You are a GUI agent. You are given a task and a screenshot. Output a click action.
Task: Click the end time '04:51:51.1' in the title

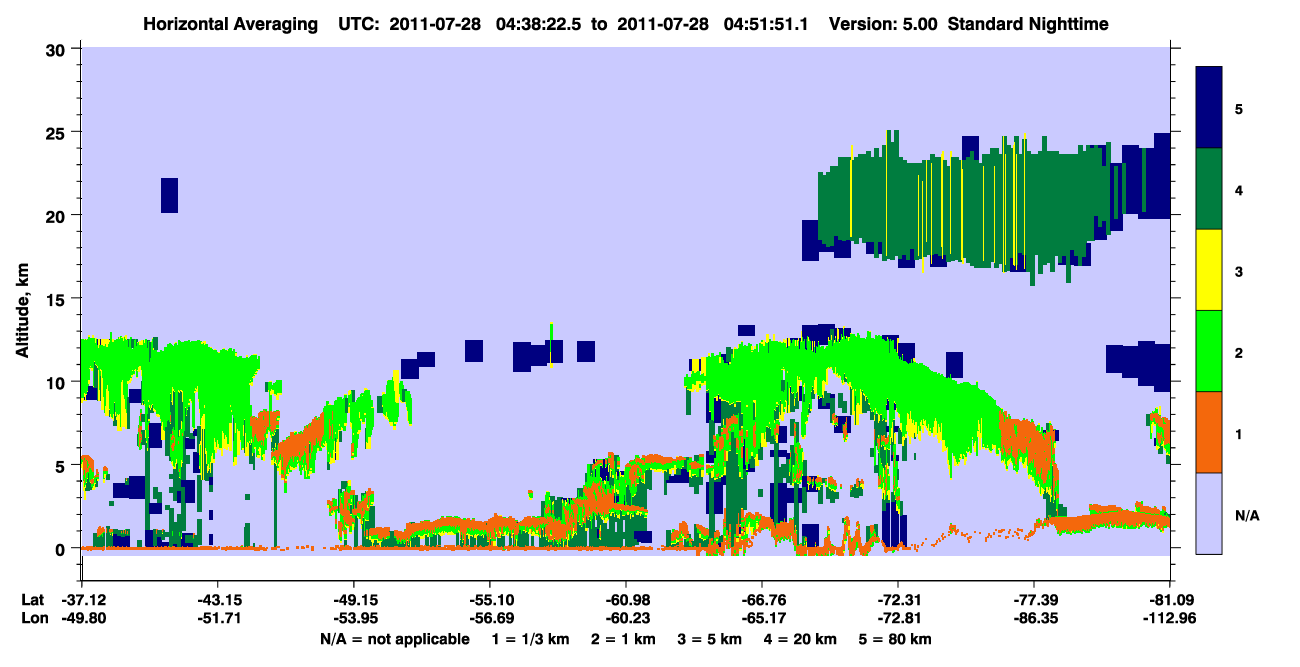(x=763, y=23)
